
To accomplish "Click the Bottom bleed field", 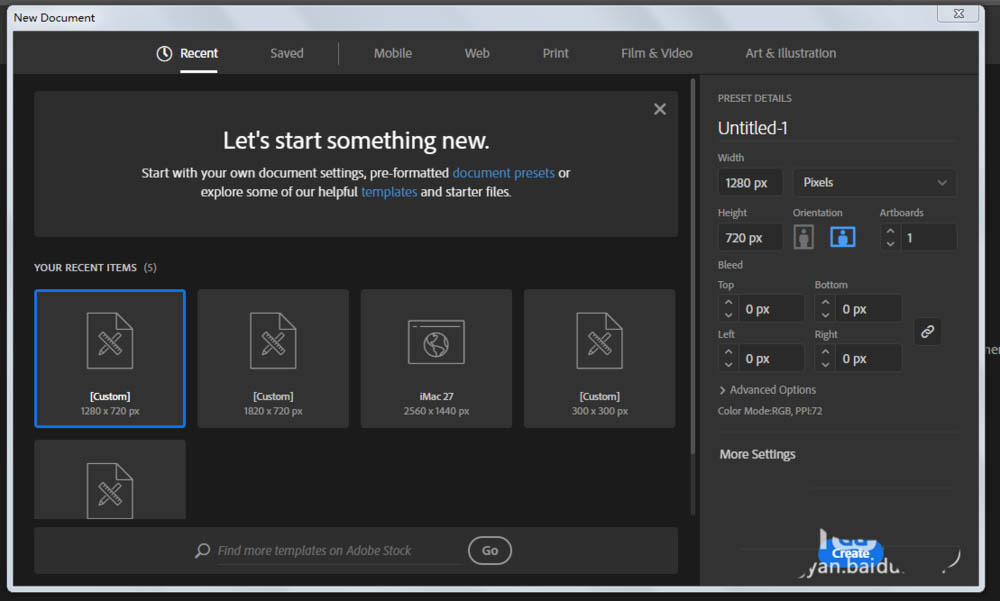I will (869, 309).
